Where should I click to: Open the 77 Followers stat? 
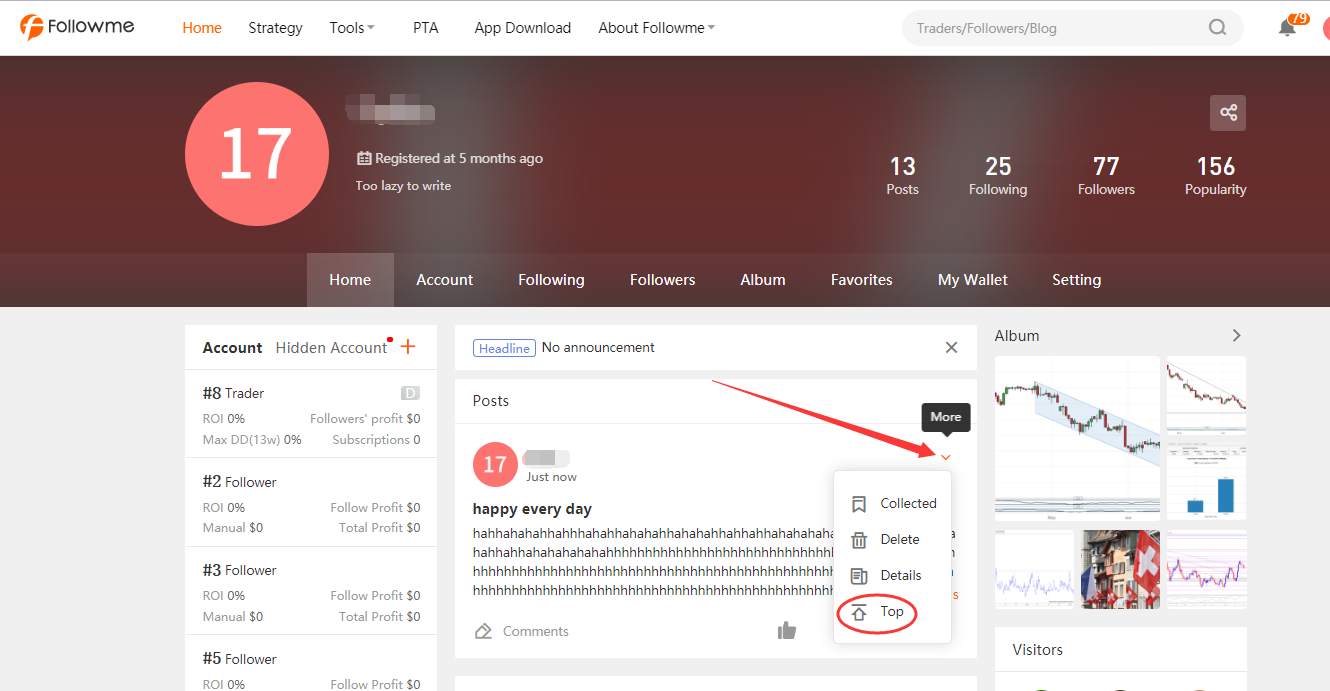[x=1106, y=175]
